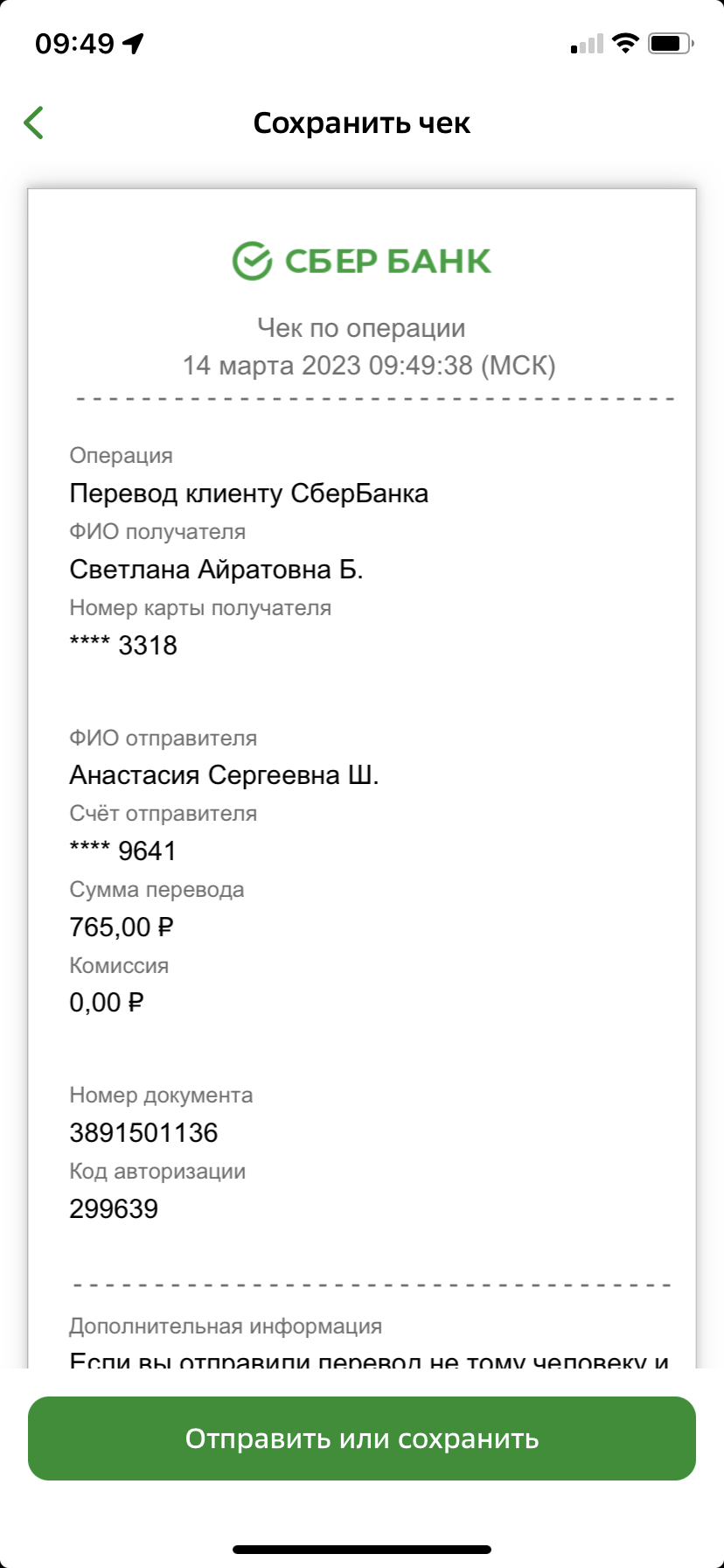This screenshot has height=1568, width=724.
Task: Click the 'Отправить или сохранить' button
Action: (362, 1438)
